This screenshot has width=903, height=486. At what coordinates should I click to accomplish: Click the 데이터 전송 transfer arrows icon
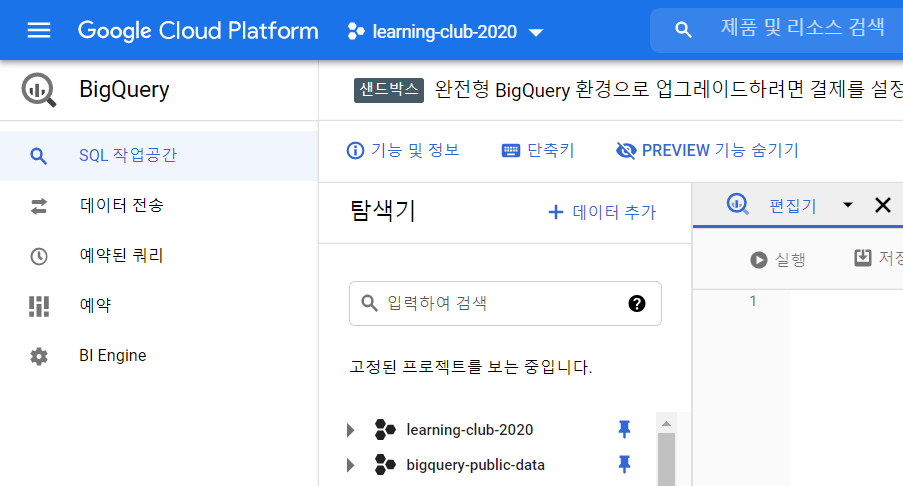39,206
